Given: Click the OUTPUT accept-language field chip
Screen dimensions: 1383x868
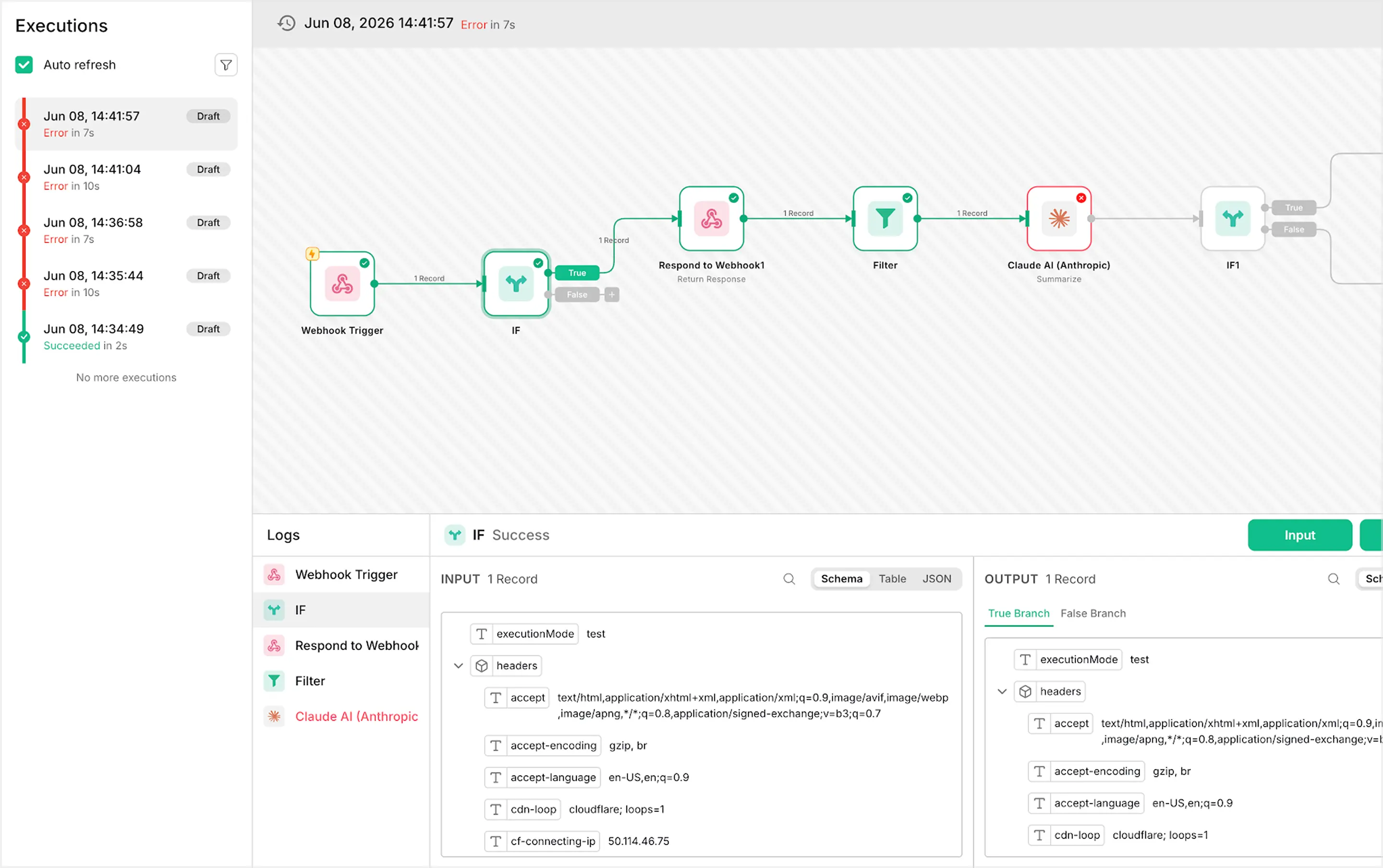Looking at the screenshot, I should pyautogui.click(x=1086, y=803).
